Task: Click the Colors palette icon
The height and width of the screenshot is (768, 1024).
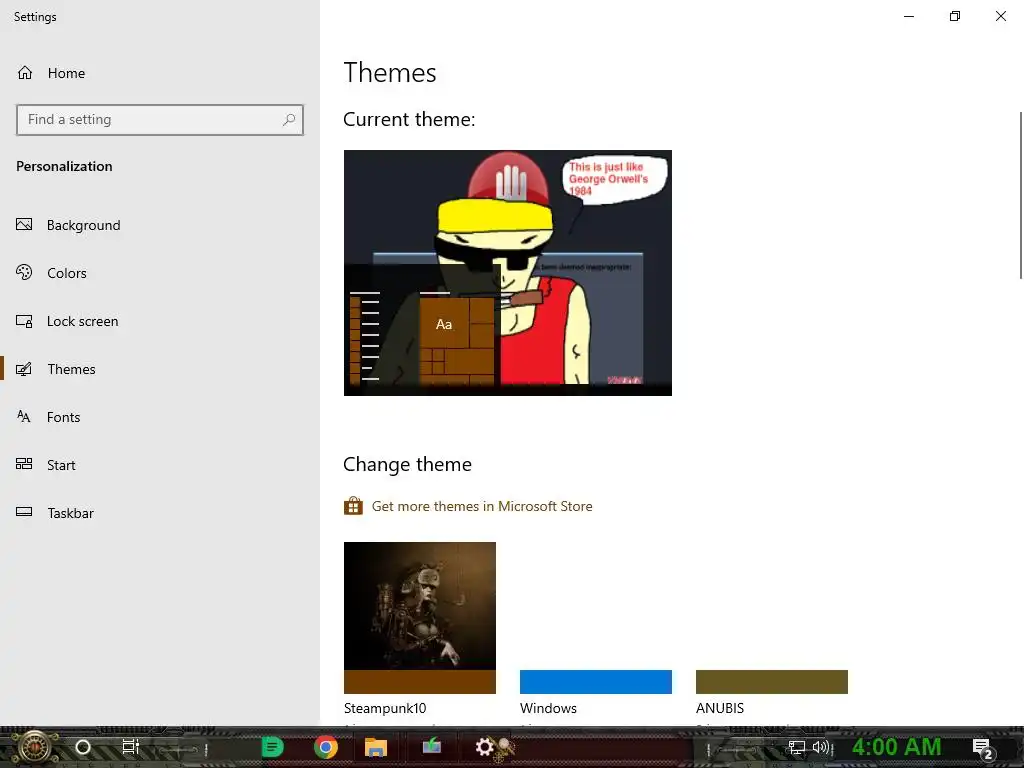Action: (24, 272)
